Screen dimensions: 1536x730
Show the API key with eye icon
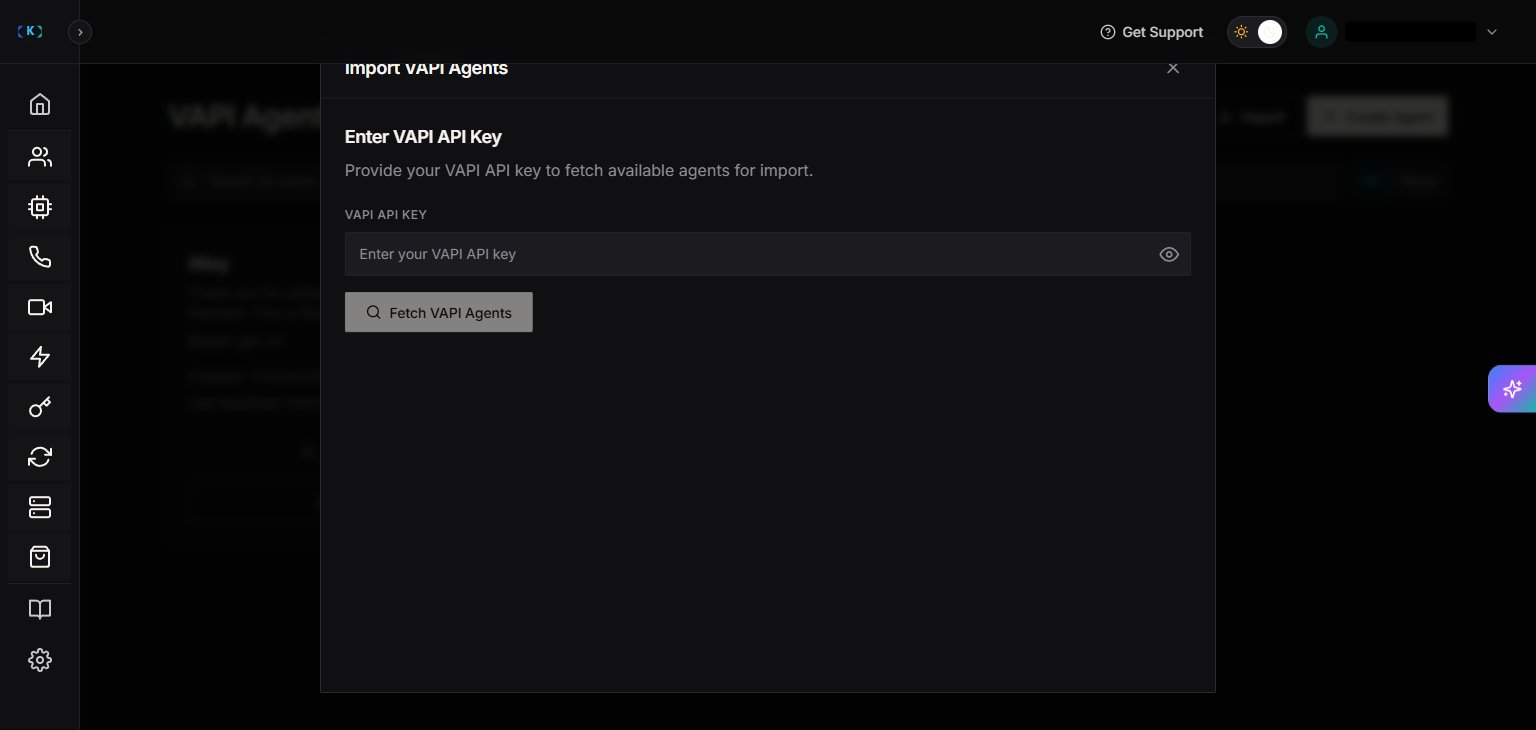pos(1169,254)
